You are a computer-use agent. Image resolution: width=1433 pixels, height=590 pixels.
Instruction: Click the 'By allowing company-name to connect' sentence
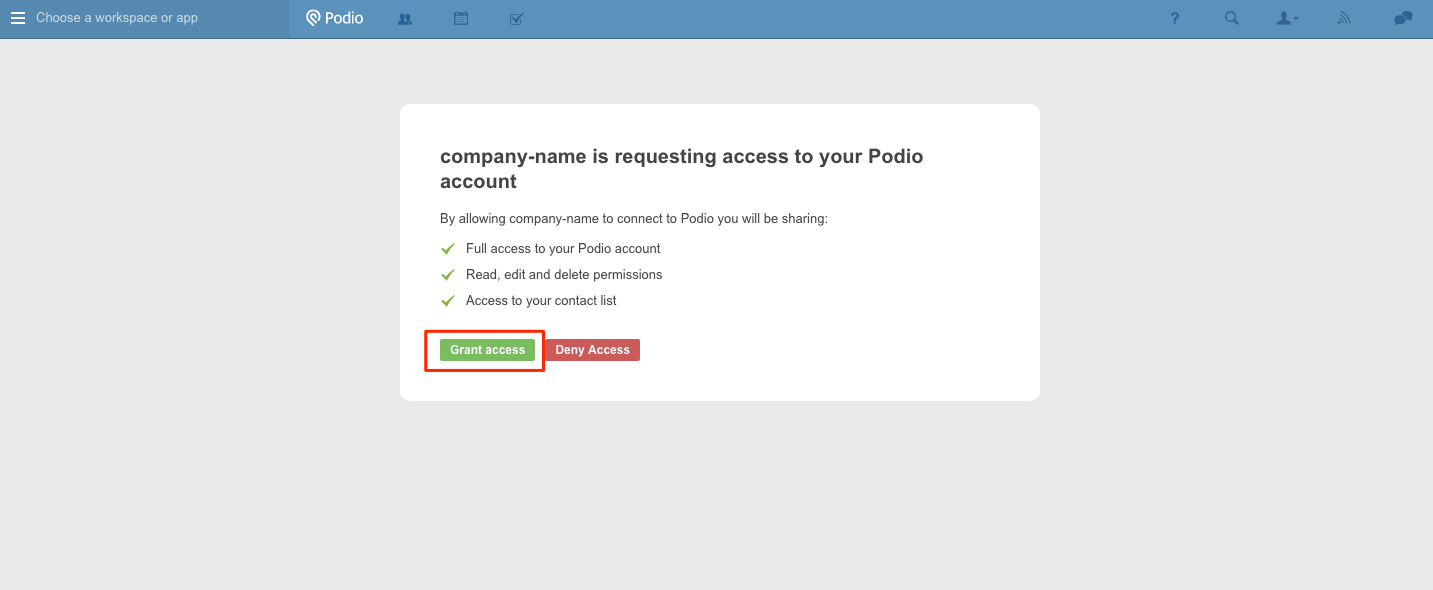coord(634,218)
